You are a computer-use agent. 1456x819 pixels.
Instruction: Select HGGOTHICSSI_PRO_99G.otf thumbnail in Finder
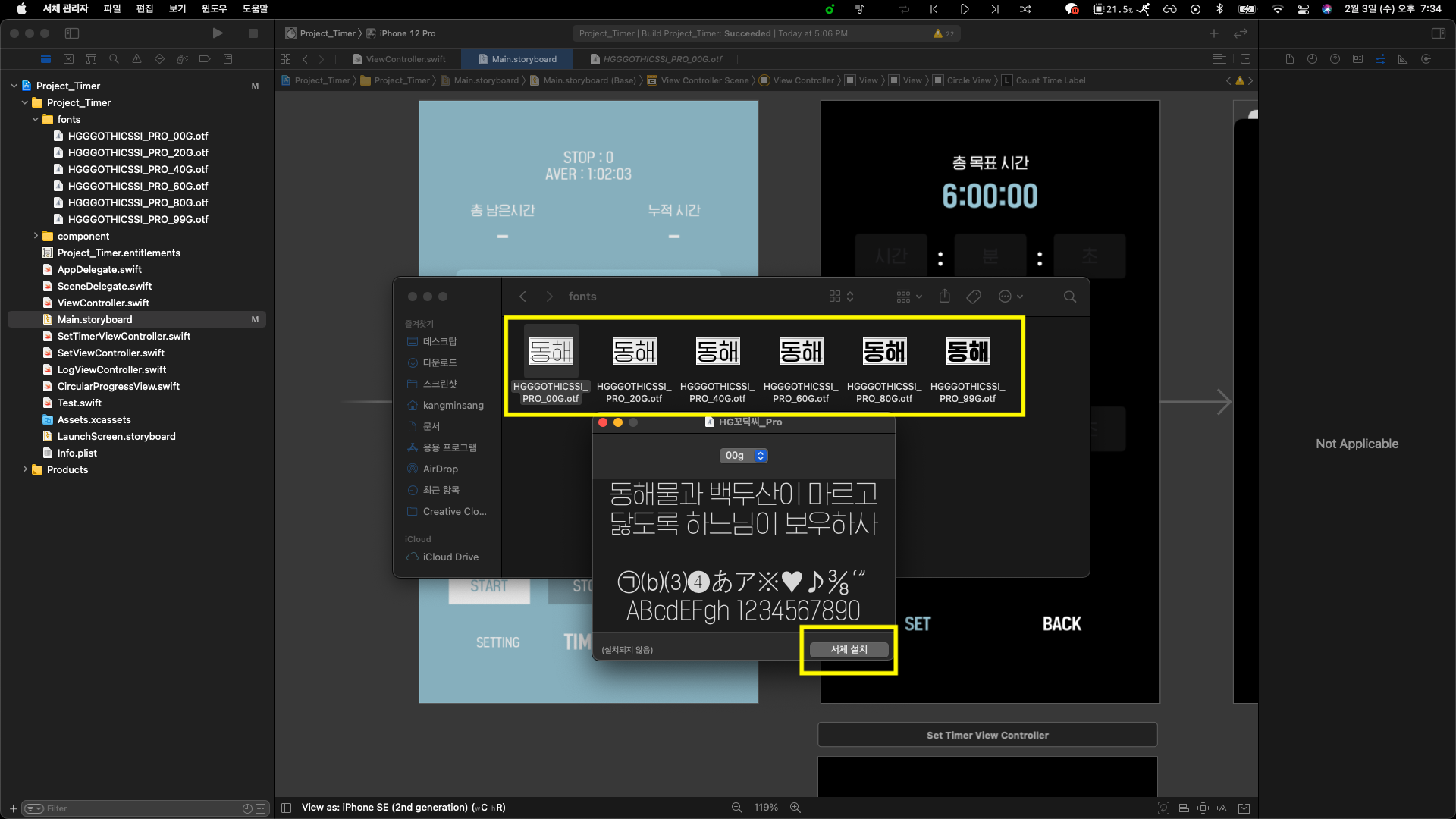[x=968, y=351]
